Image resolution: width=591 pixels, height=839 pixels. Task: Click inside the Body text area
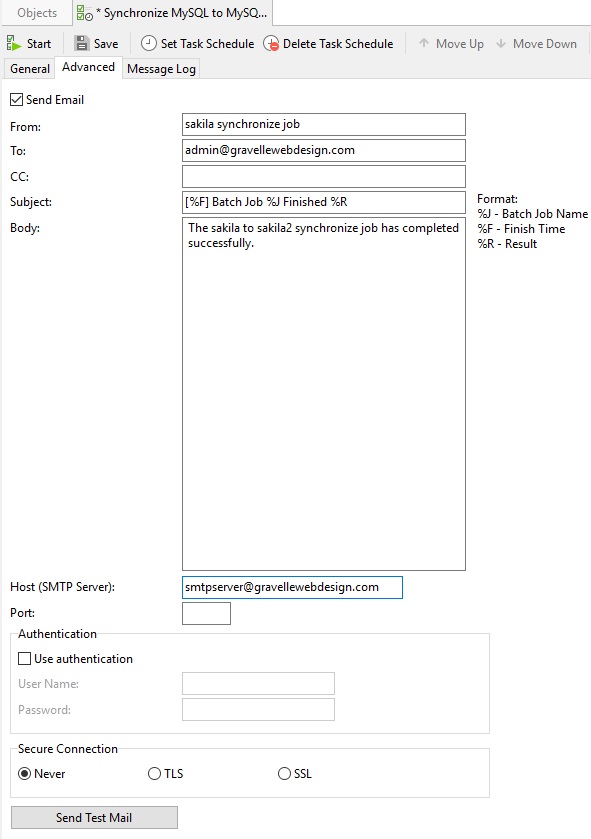[324, 394]
